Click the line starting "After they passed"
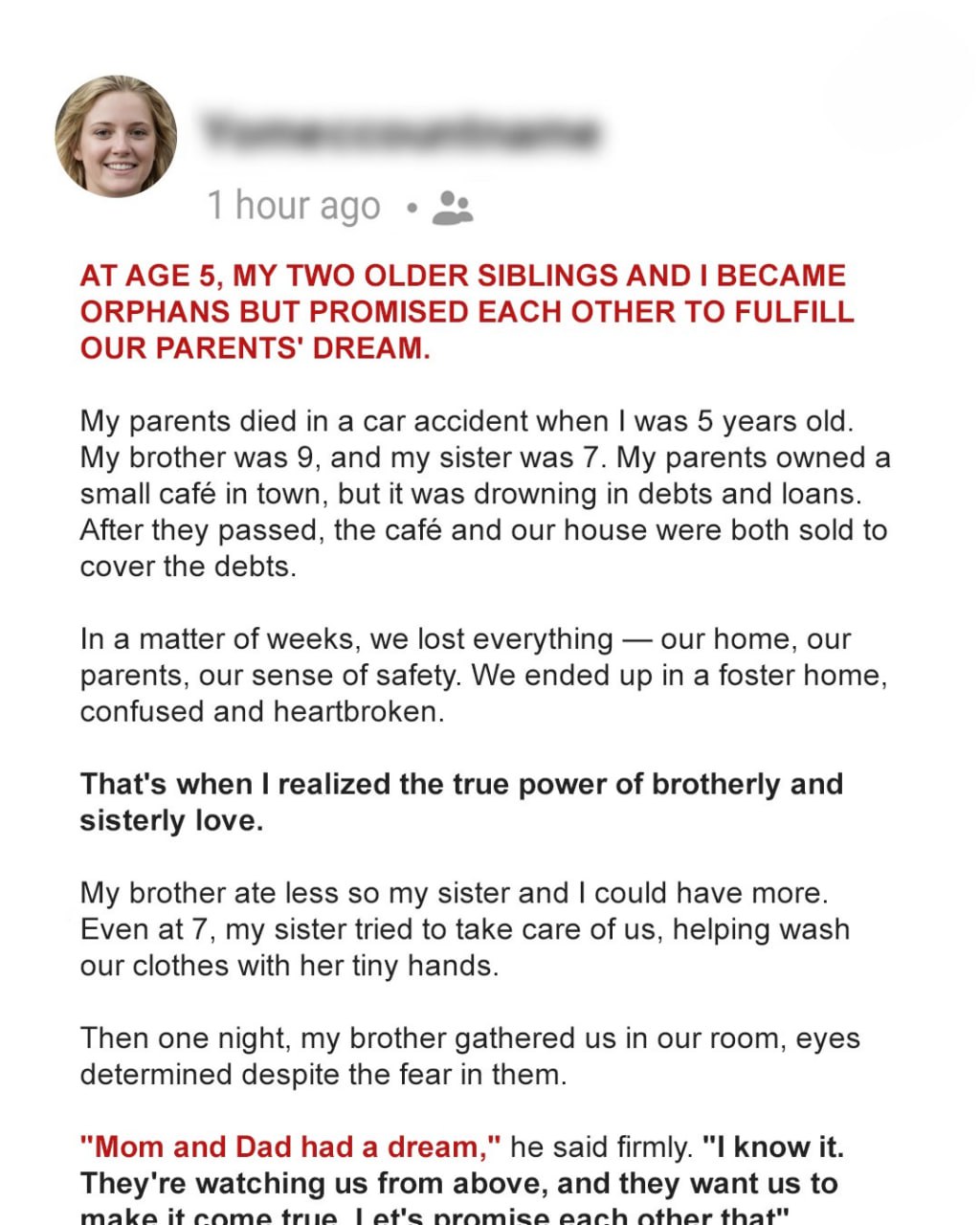This screenshot has height=1225, width=980. (x=483, y=530)
